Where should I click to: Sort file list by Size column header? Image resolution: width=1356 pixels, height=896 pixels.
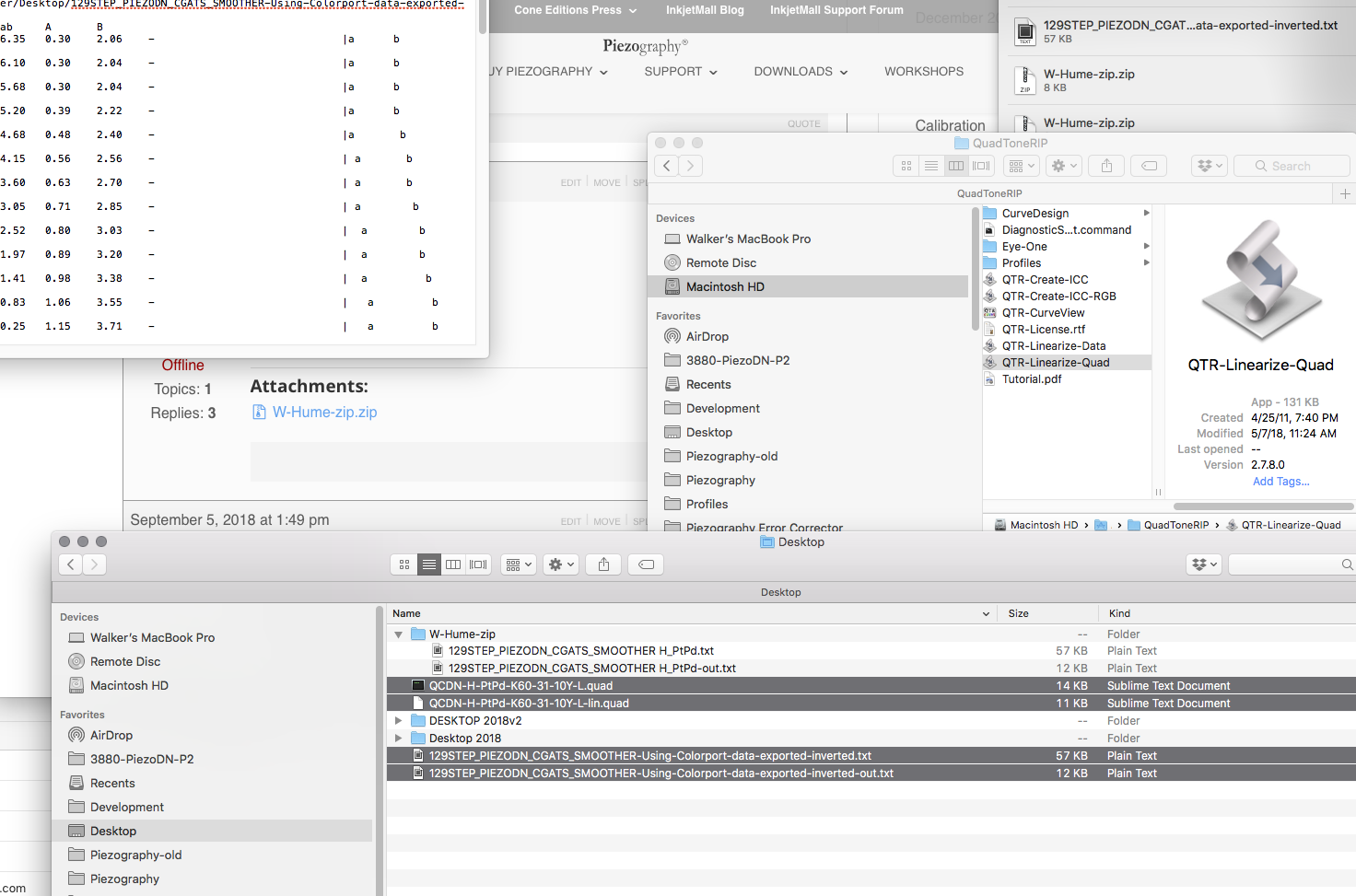(1018, 613)
